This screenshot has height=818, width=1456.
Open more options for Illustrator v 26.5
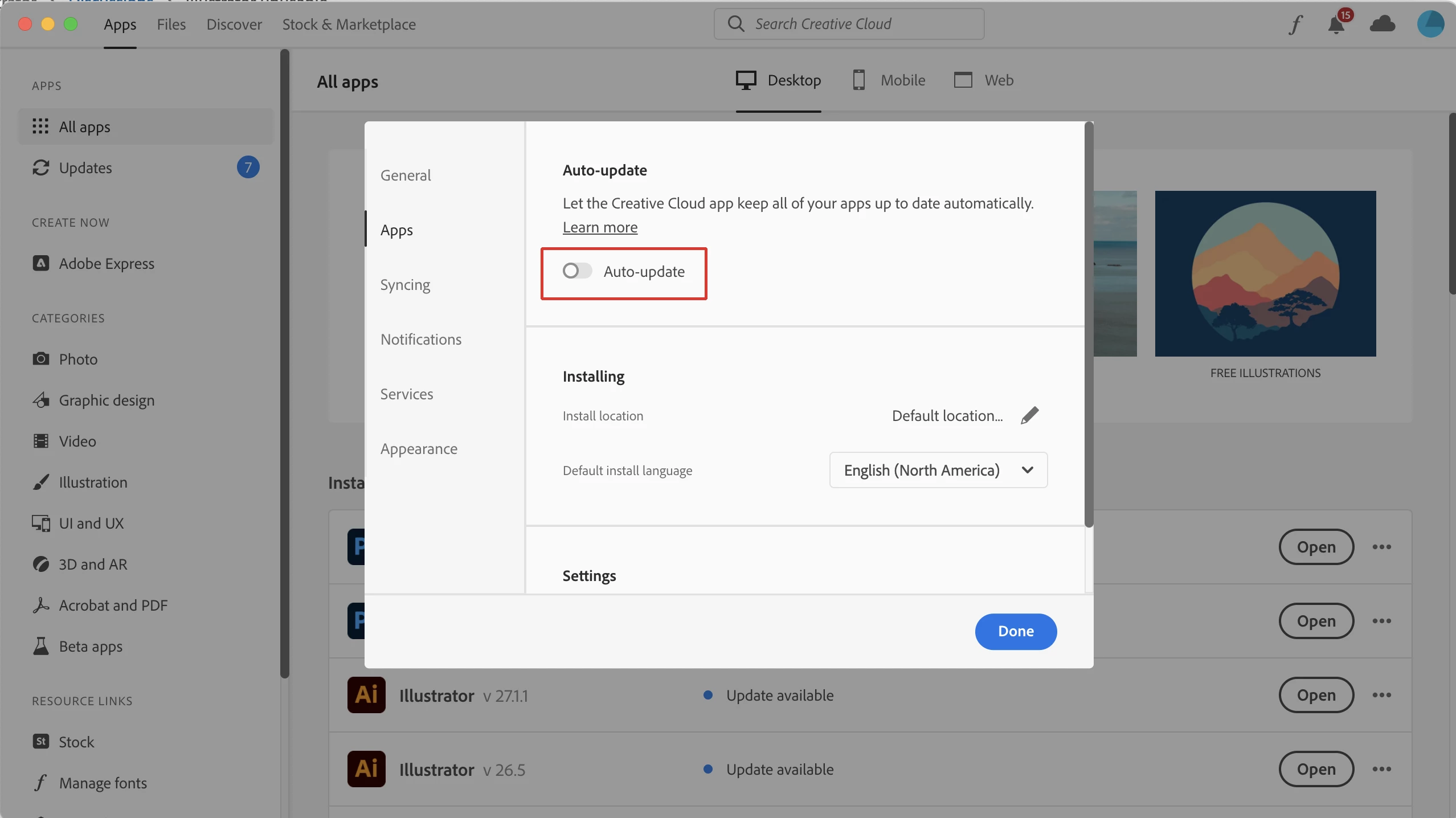(1381, 769)
